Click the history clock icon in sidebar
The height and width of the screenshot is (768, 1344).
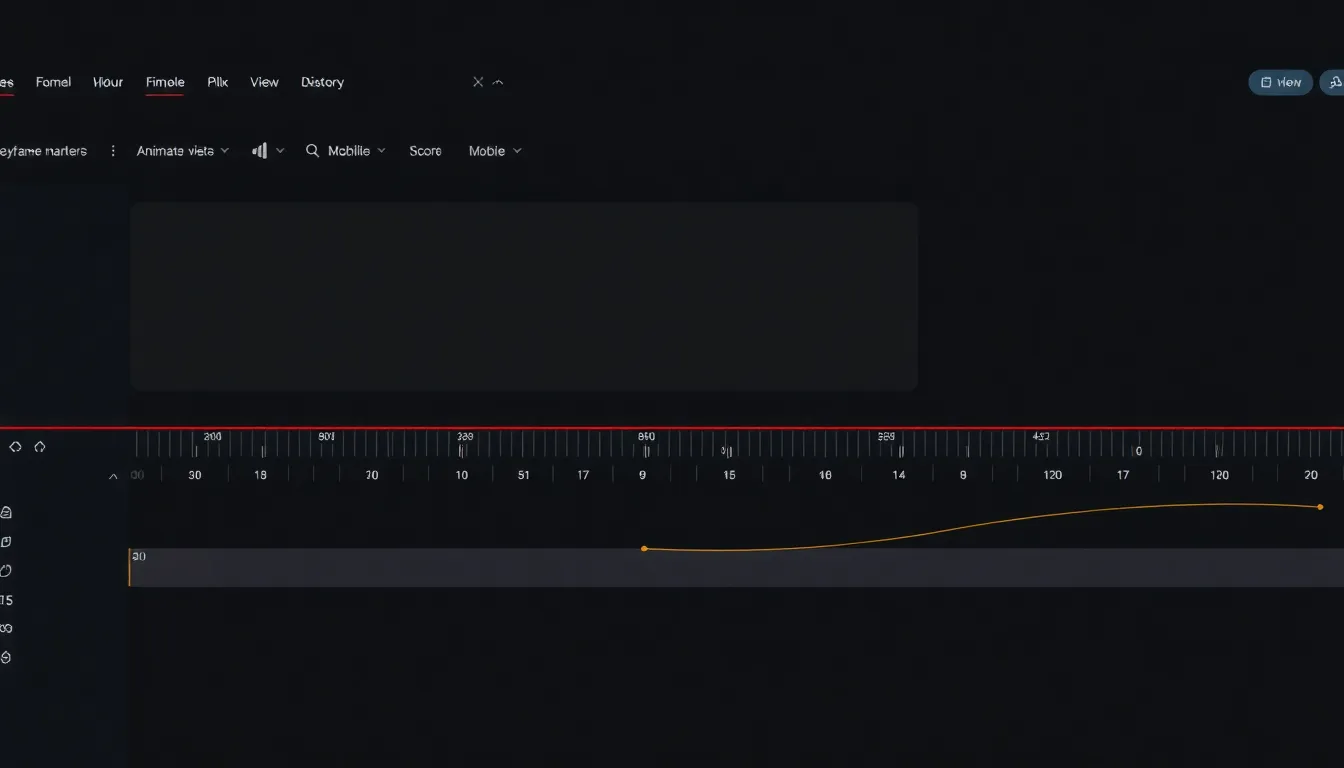point(6,570)
